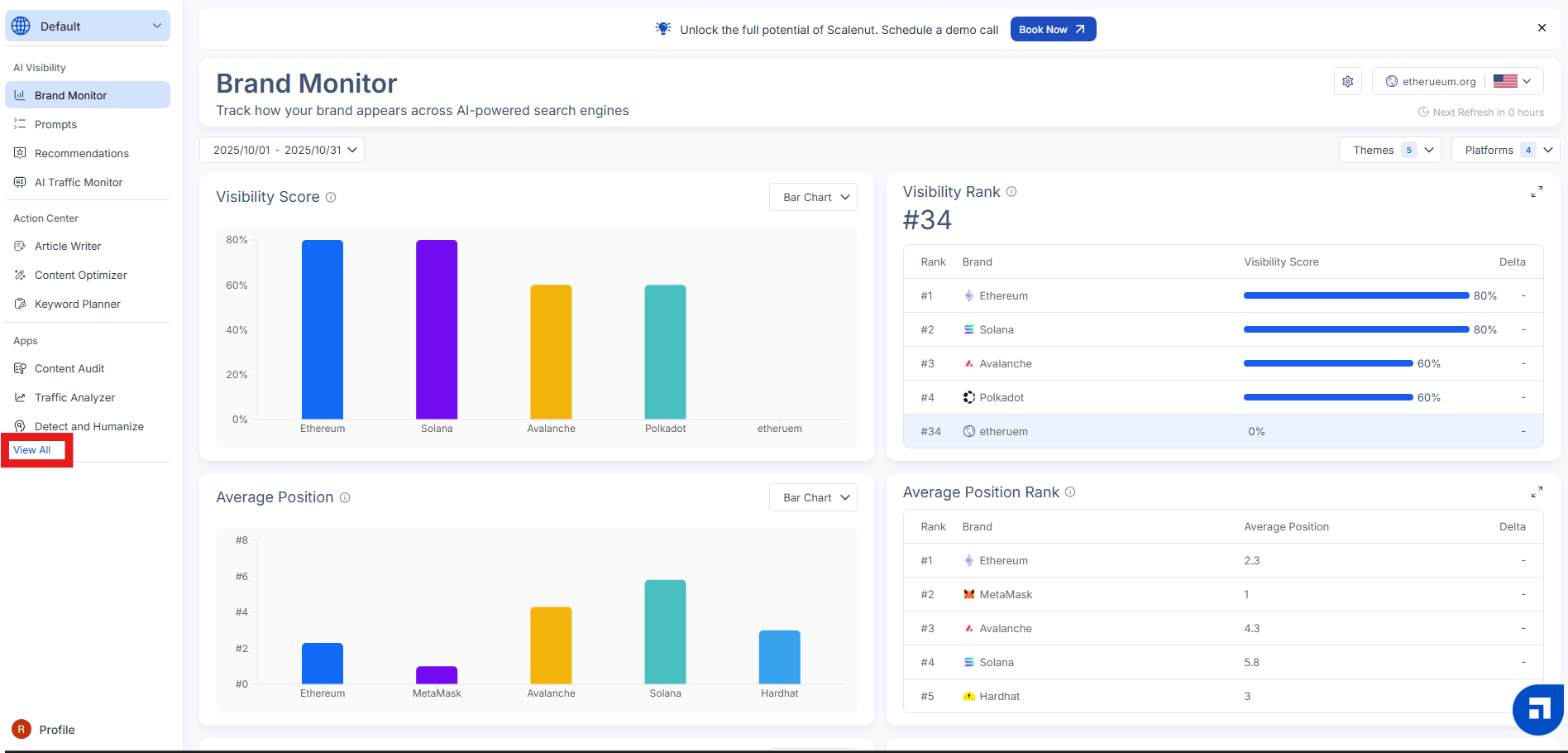Viewport: 1568px width, 753px height.
Task: Click the Book Now button
Action: 1052,30
